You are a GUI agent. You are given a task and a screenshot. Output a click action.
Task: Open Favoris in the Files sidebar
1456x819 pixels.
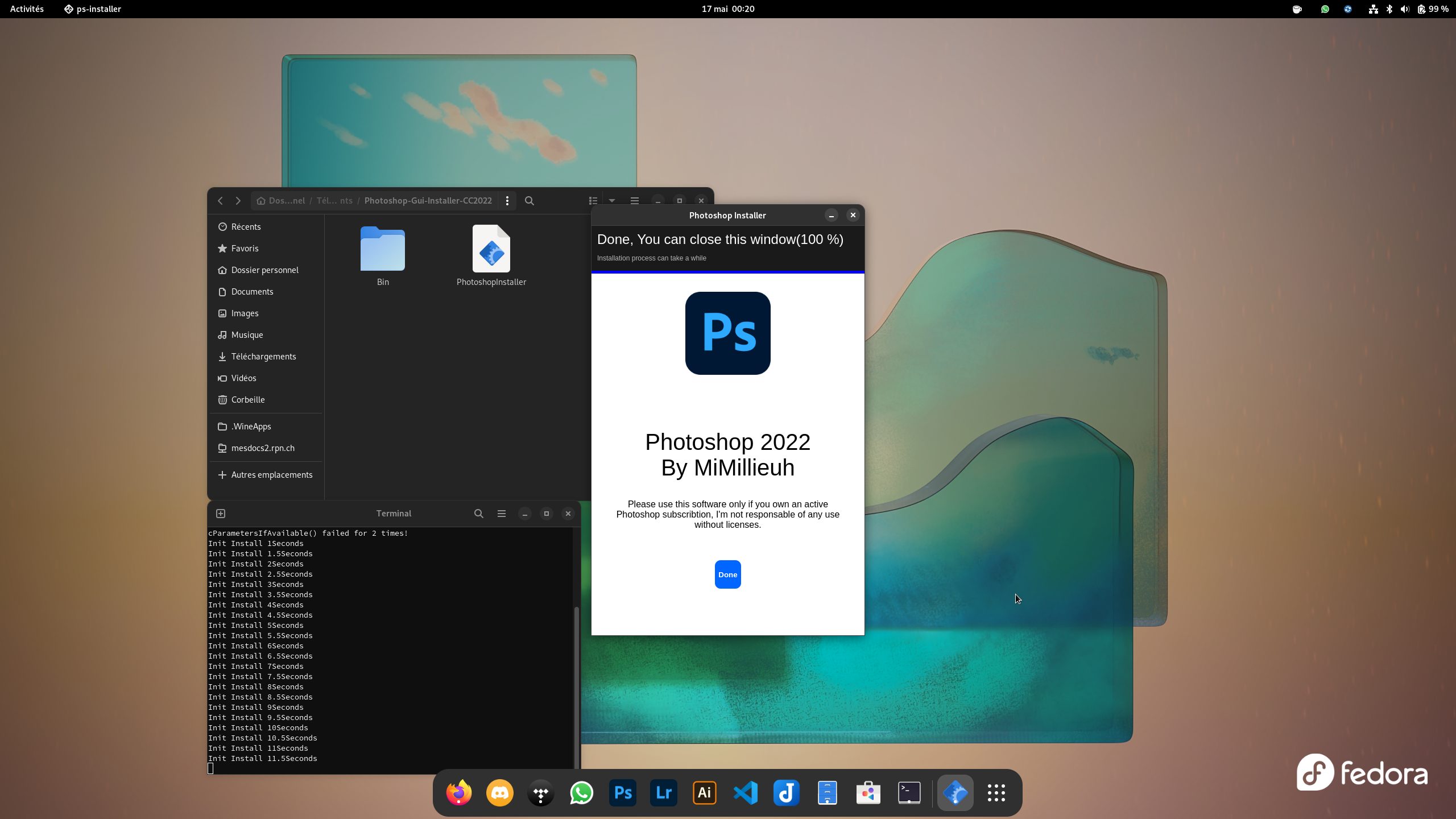[266, 249]
